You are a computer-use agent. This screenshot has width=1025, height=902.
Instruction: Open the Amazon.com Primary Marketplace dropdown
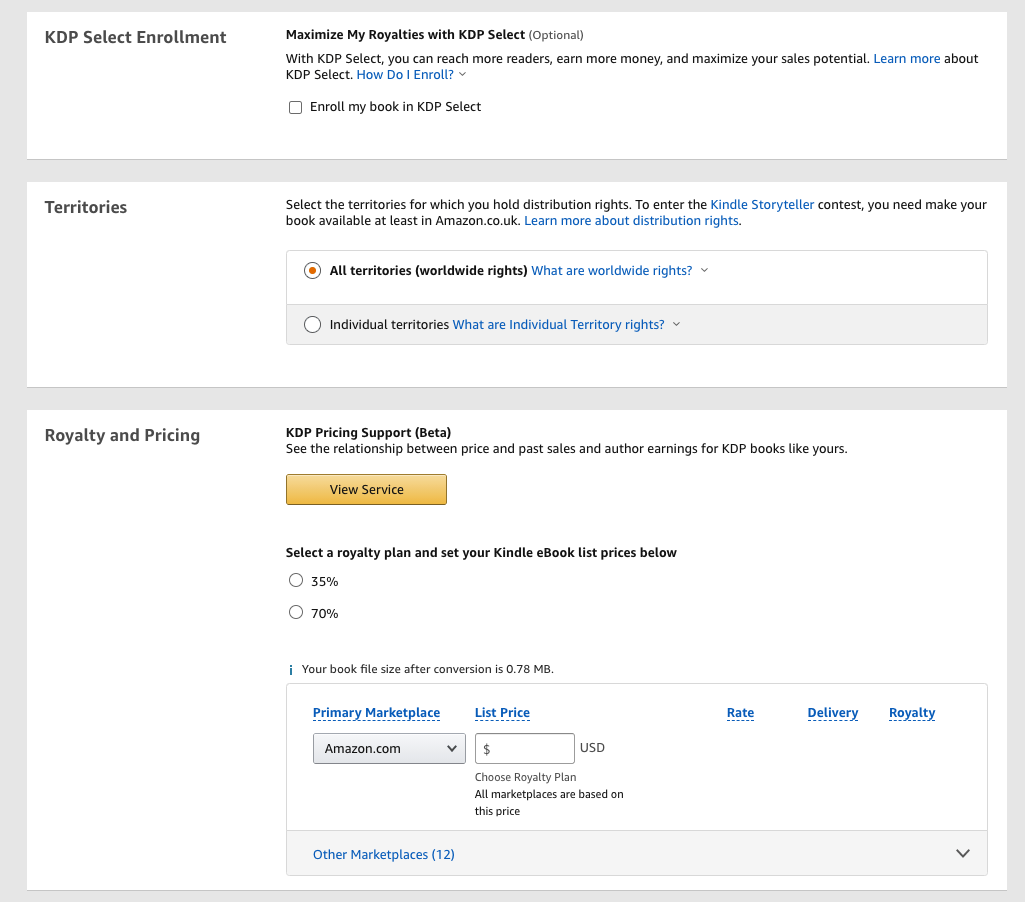point(389,748)
